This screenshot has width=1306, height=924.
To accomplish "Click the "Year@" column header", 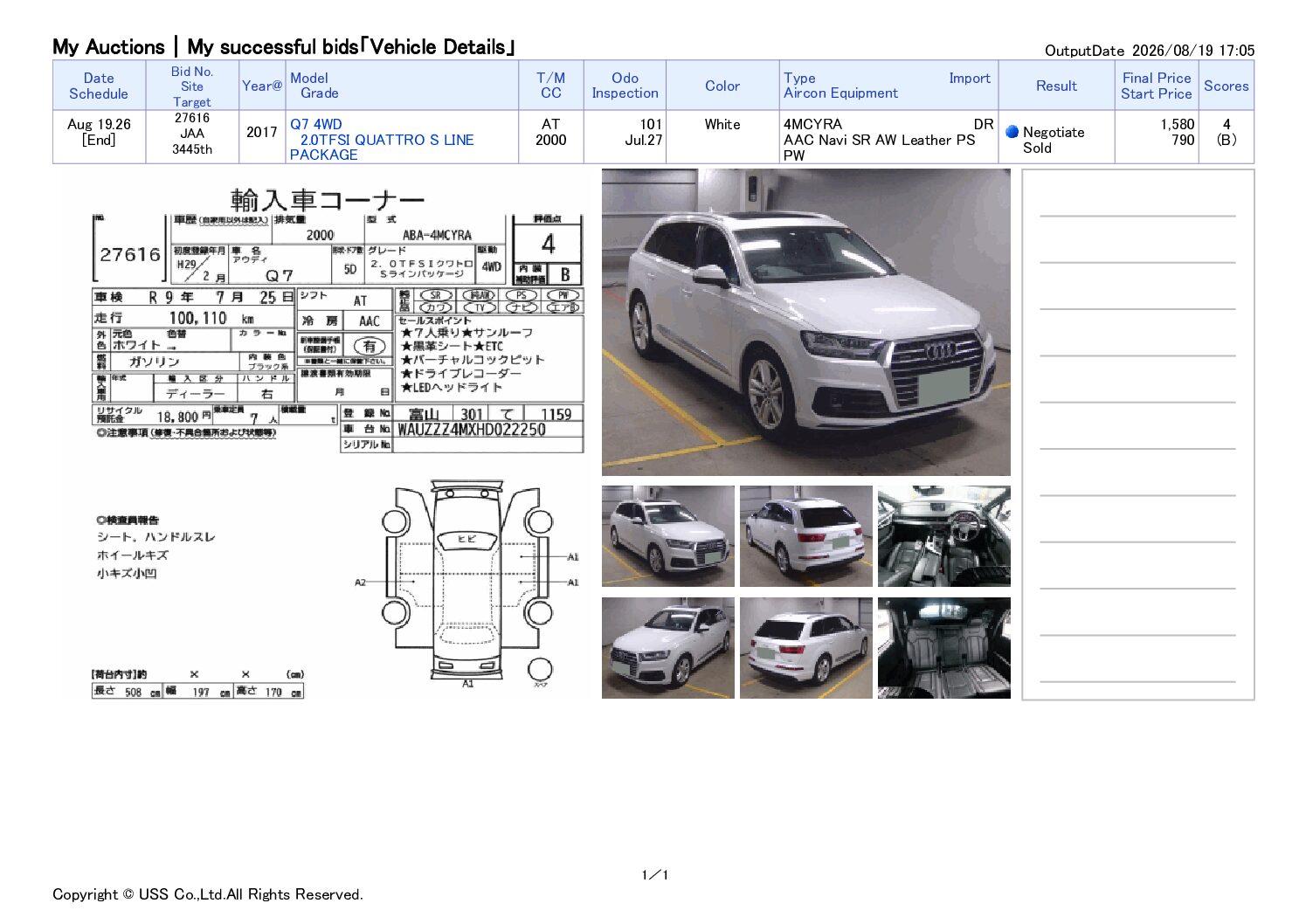I will click(x=262, y=86).
